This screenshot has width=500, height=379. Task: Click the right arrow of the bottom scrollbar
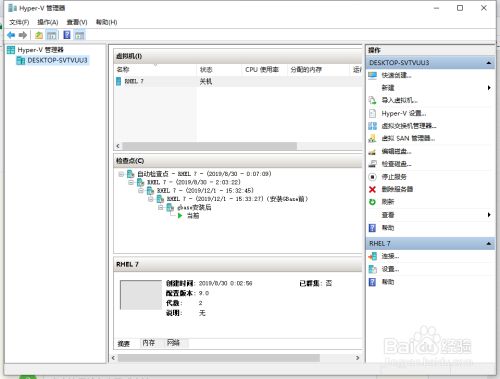pyautogui.click(x=357, y=358)
